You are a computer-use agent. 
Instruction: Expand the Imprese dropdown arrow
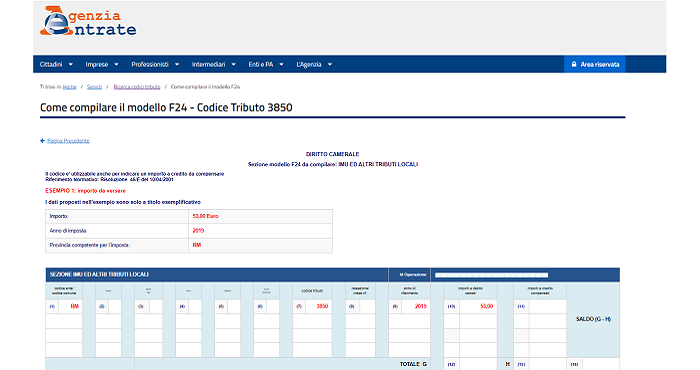116,64
